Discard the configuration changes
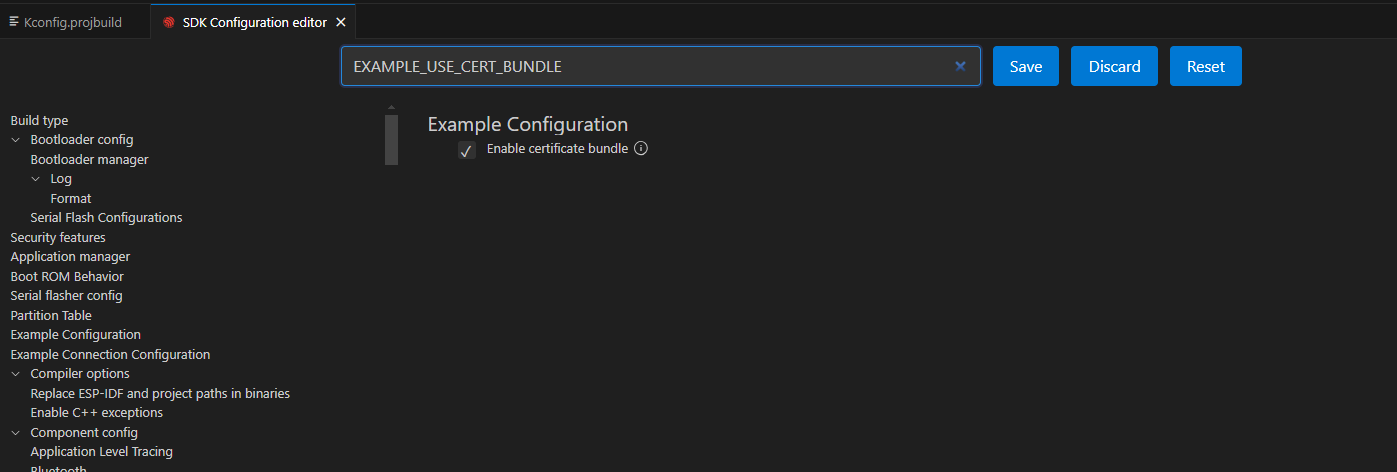This screenshot has width=1397, height=472. point(1114,67)
